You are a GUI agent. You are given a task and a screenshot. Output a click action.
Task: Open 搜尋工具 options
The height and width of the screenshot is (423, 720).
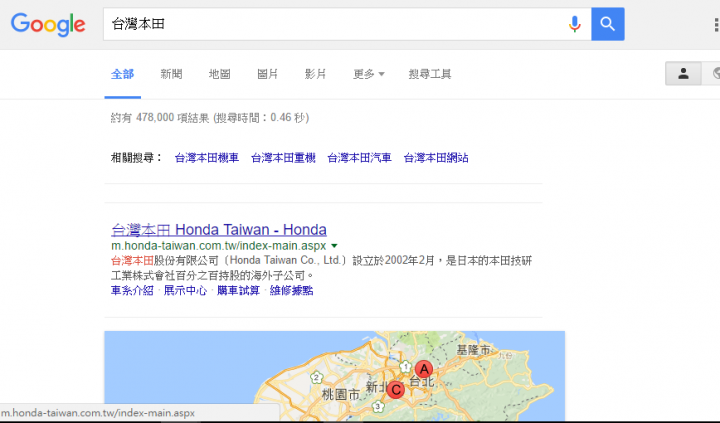[430, 74]
